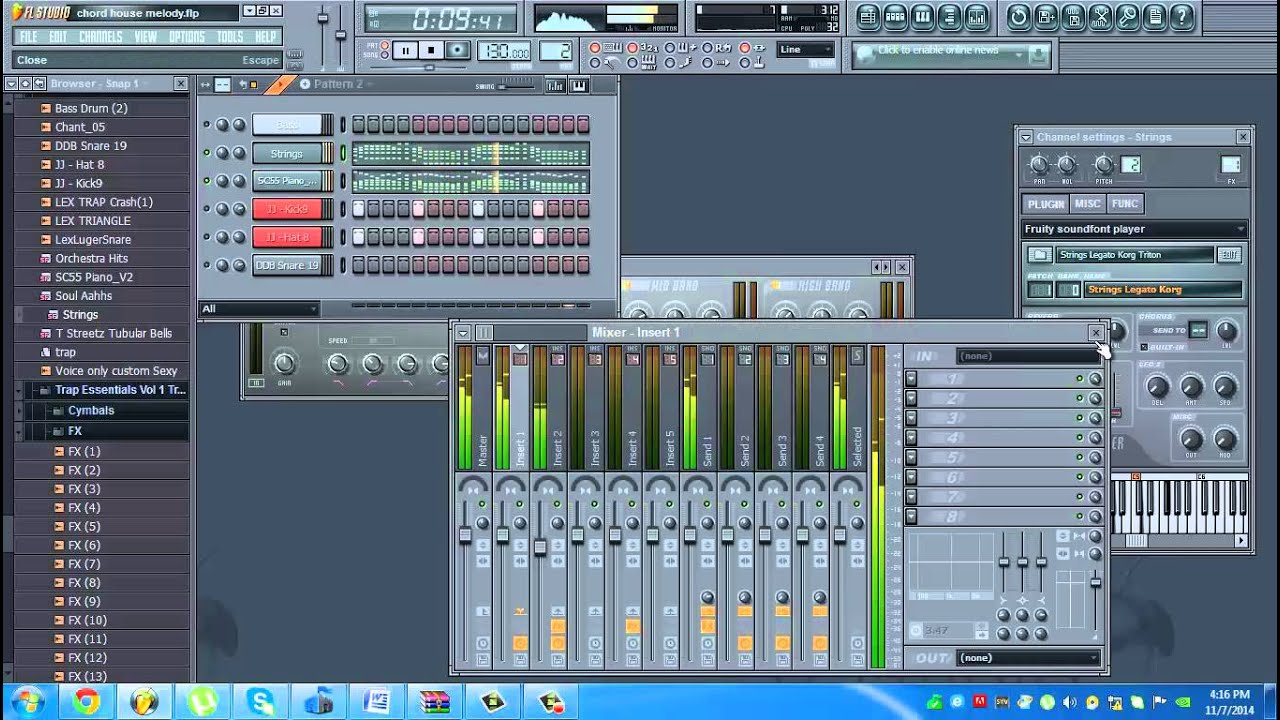Click FL Studio fruit icon on taskbar
This screenshot has width=1280, height=720.
[x=145, y=702]
